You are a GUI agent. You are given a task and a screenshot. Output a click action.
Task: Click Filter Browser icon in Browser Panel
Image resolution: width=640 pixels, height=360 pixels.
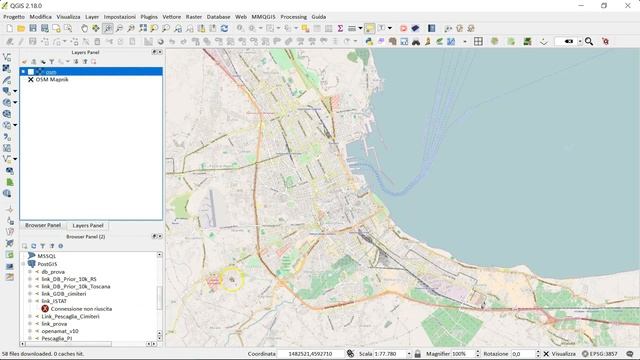tap(42, 246)
